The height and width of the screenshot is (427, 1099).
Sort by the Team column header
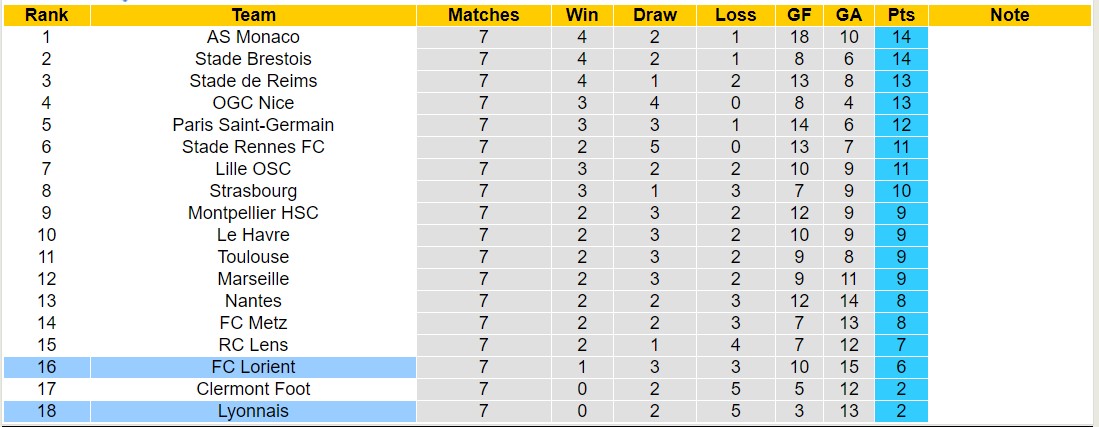(253, 15)
